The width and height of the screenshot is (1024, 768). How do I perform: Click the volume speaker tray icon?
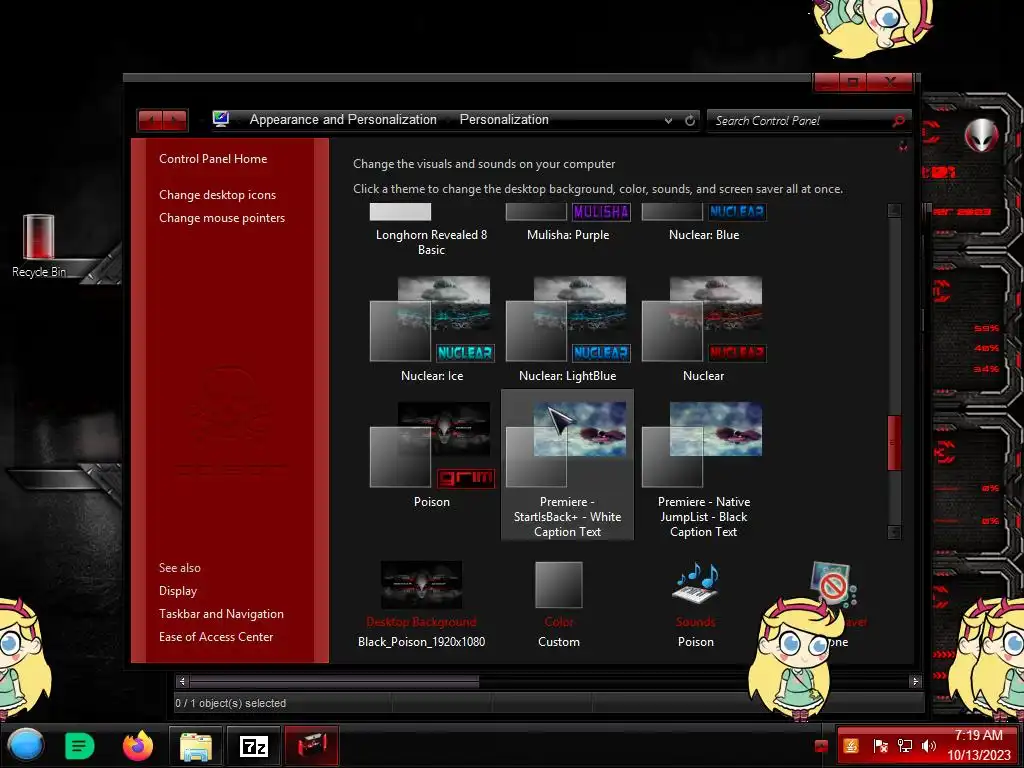[x=928, y=746]
